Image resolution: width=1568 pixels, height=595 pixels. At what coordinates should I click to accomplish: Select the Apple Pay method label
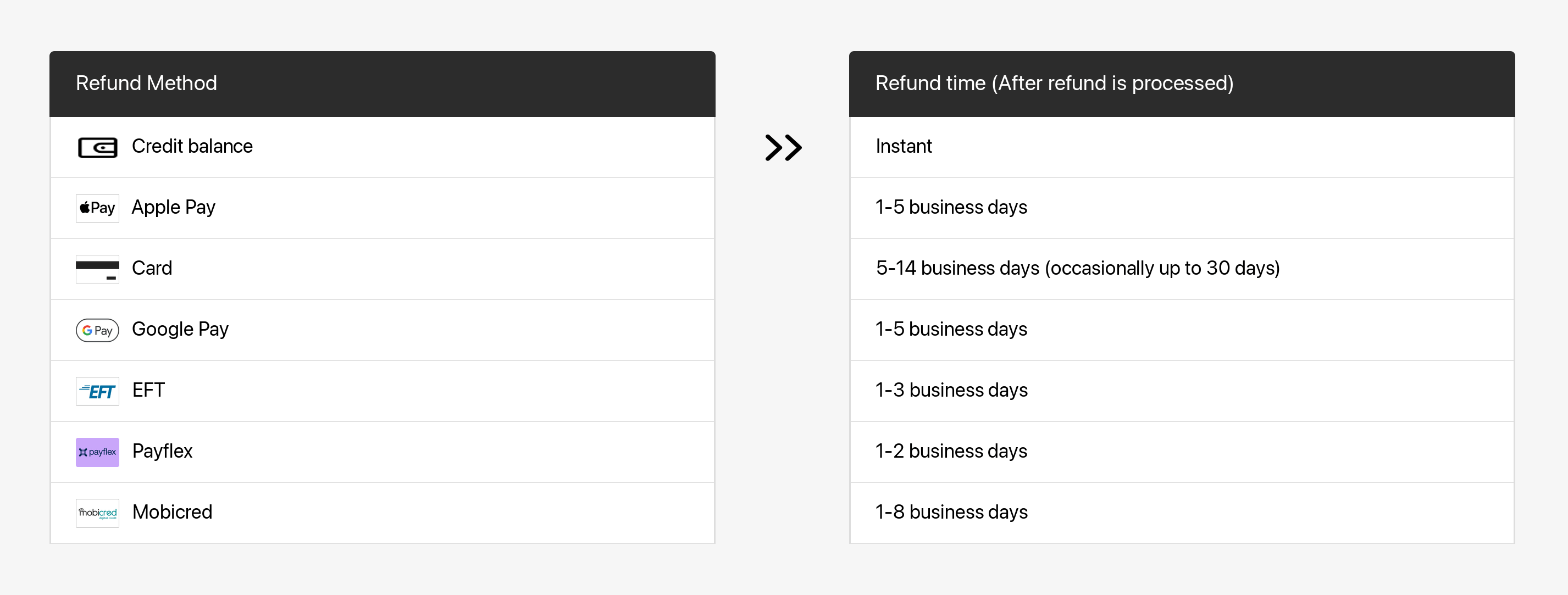tap(174, 208)
